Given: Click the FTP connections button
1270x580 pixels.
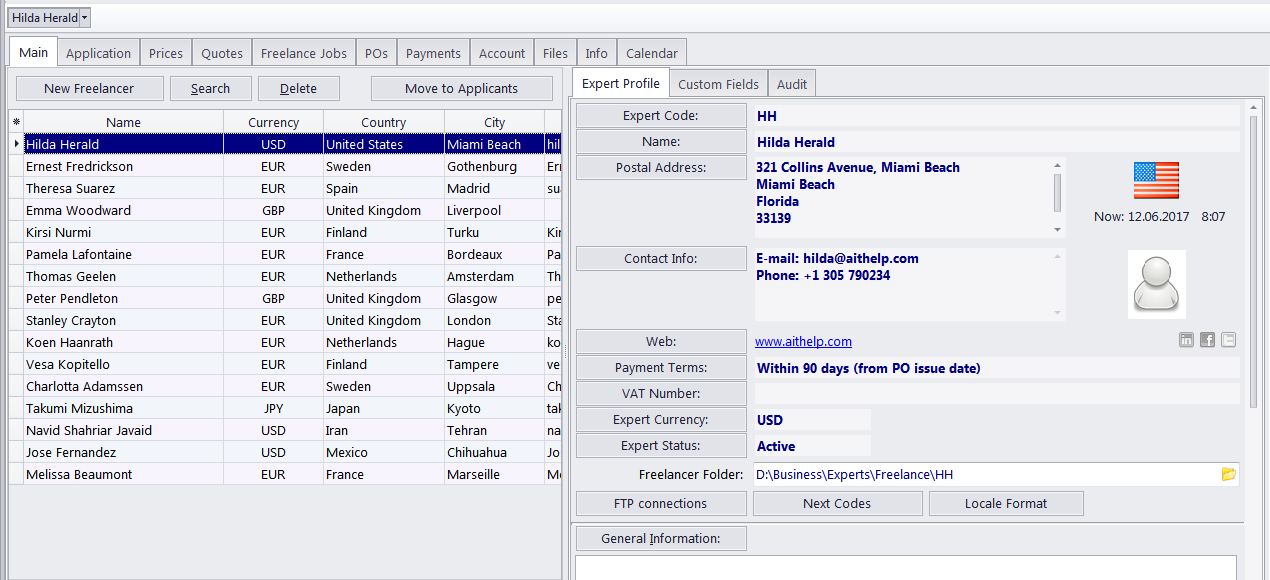Looking at the screenshot, I should [660, 503].
